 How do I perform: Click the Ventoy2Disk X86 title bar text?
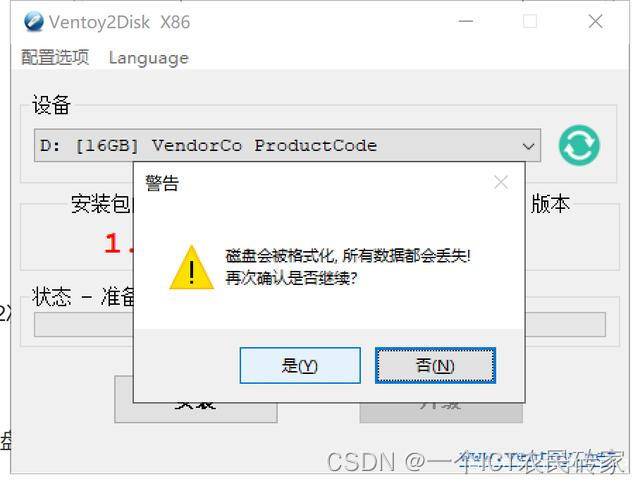click(x=119, y=22)
